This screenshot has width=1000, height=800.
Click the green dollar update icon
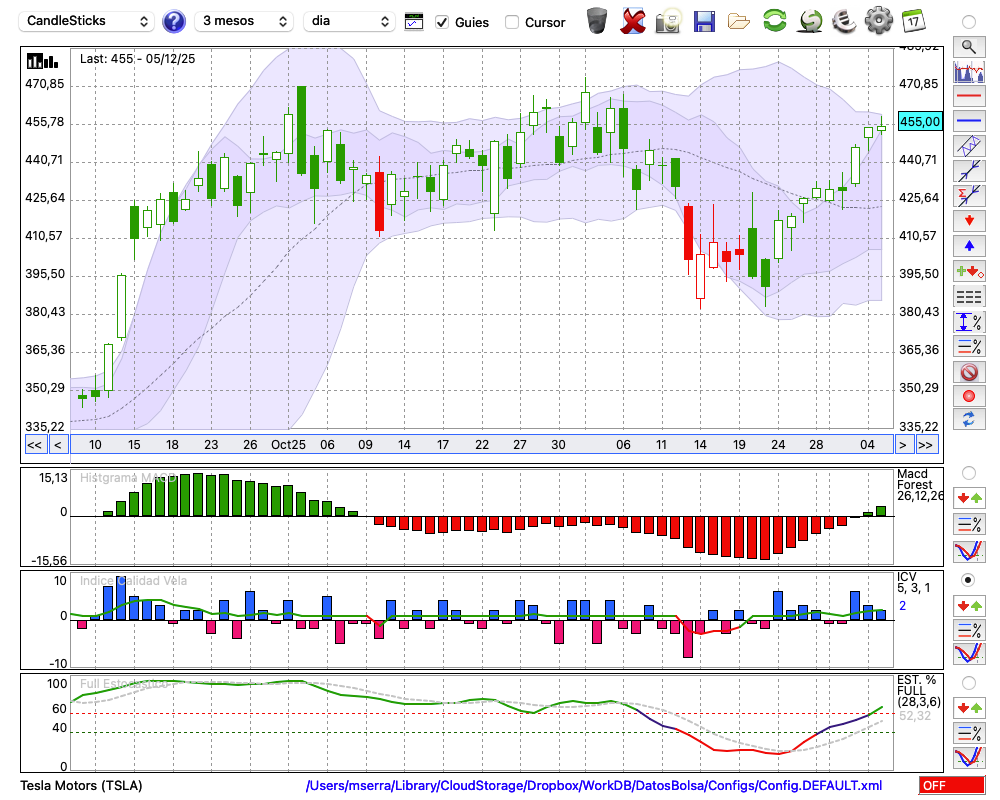coord(810,20)
